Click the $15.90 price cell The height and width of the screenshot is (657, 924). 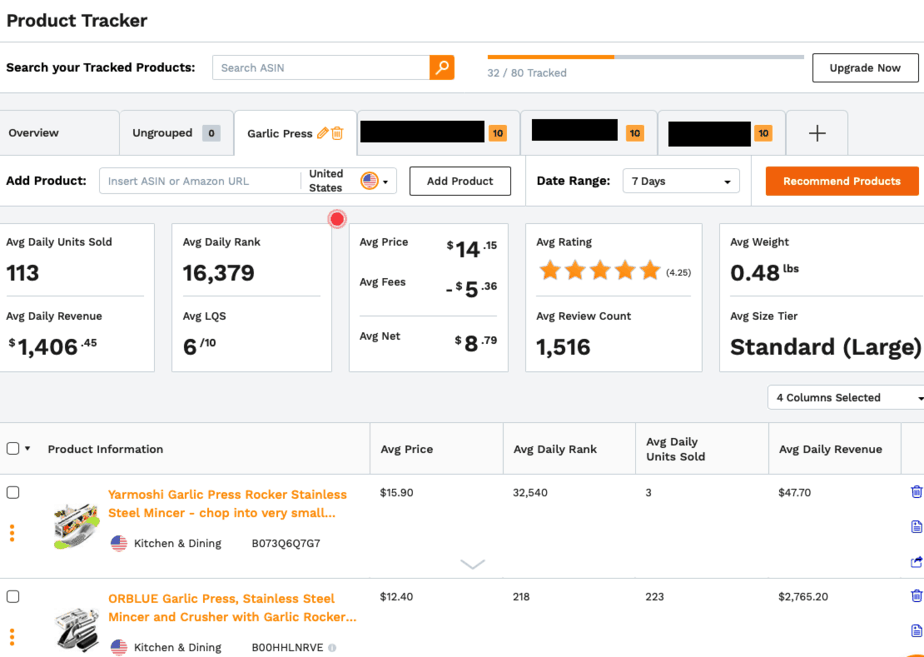click(x=397, y=493)
